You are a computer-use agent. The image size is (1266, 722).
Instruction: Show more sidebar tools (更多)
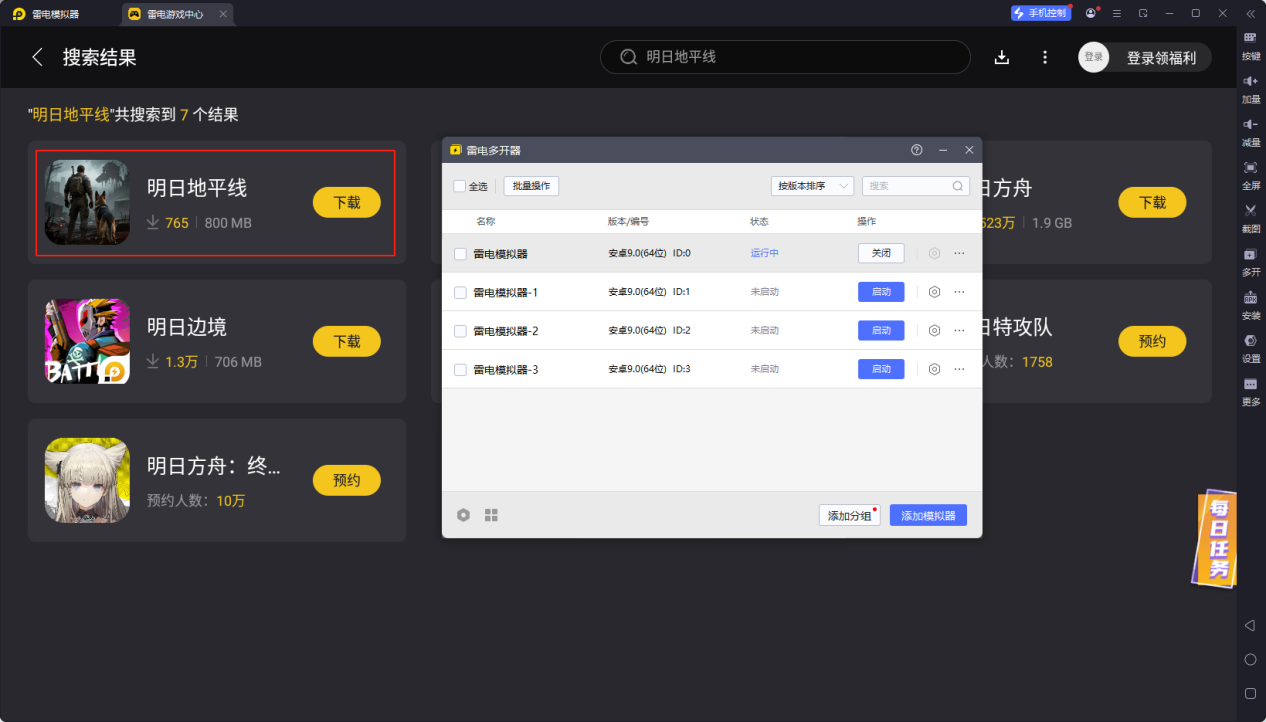click(1250, 390)
